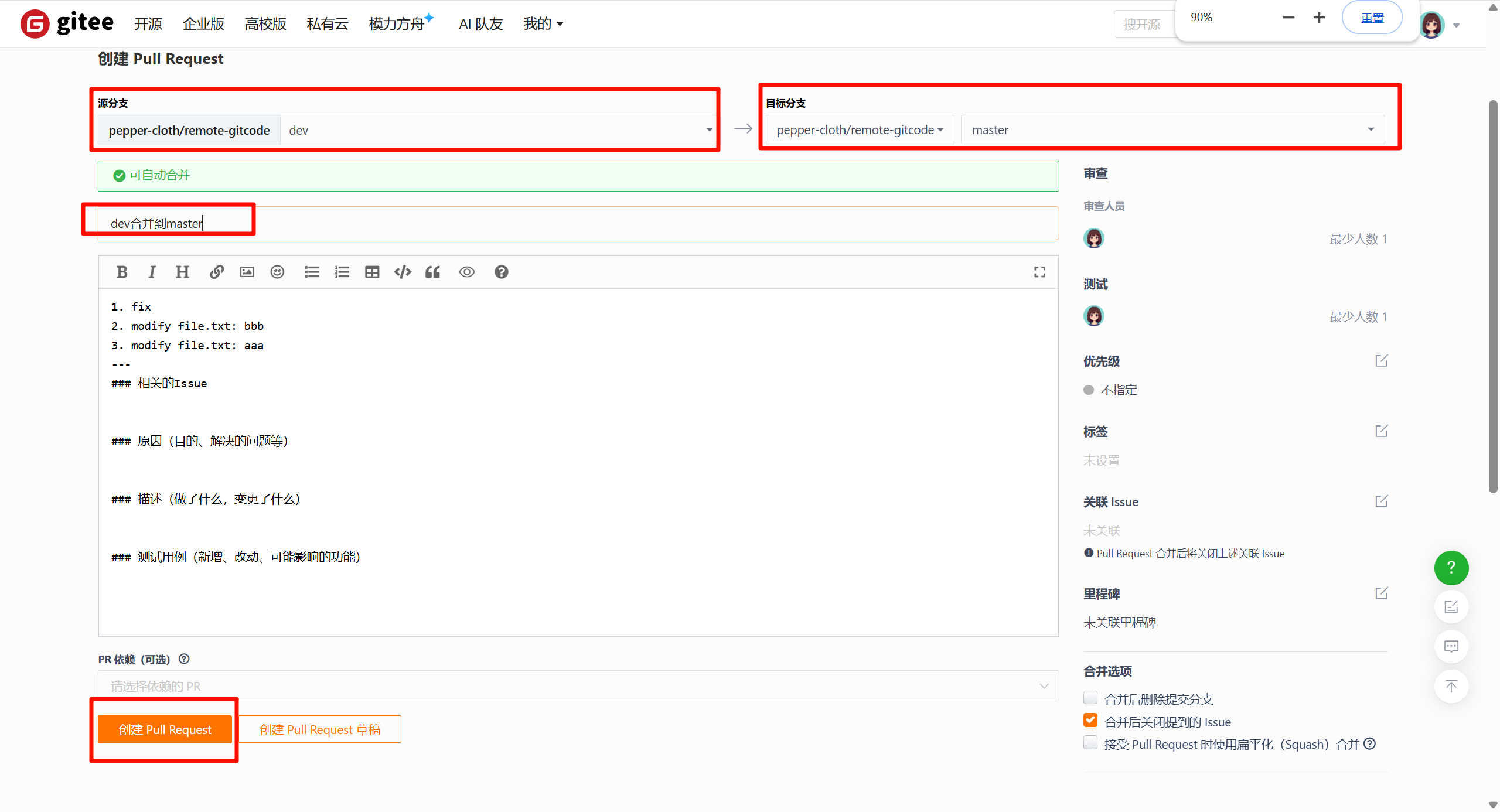Image resolution: width=1500 pixels, height=812 pixels.
Task: Click the Italic formatting icon
Action: click(x=152, y=272)
